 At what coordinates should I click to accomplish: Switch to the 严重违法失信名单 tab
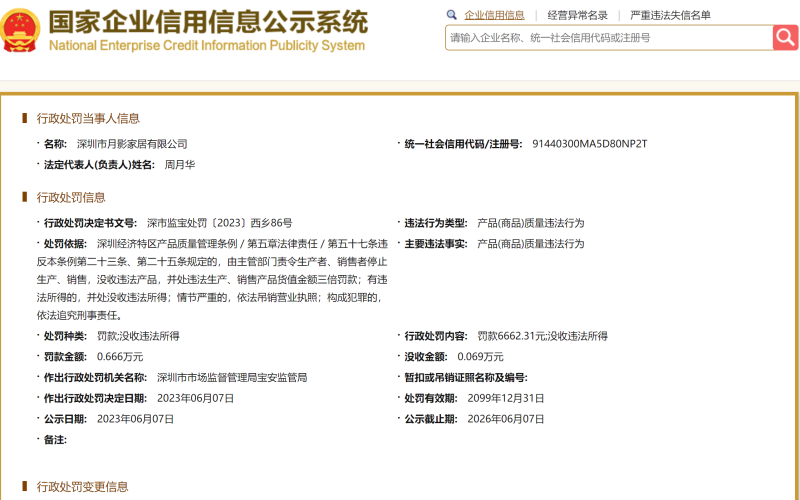[x=670, y=15]
